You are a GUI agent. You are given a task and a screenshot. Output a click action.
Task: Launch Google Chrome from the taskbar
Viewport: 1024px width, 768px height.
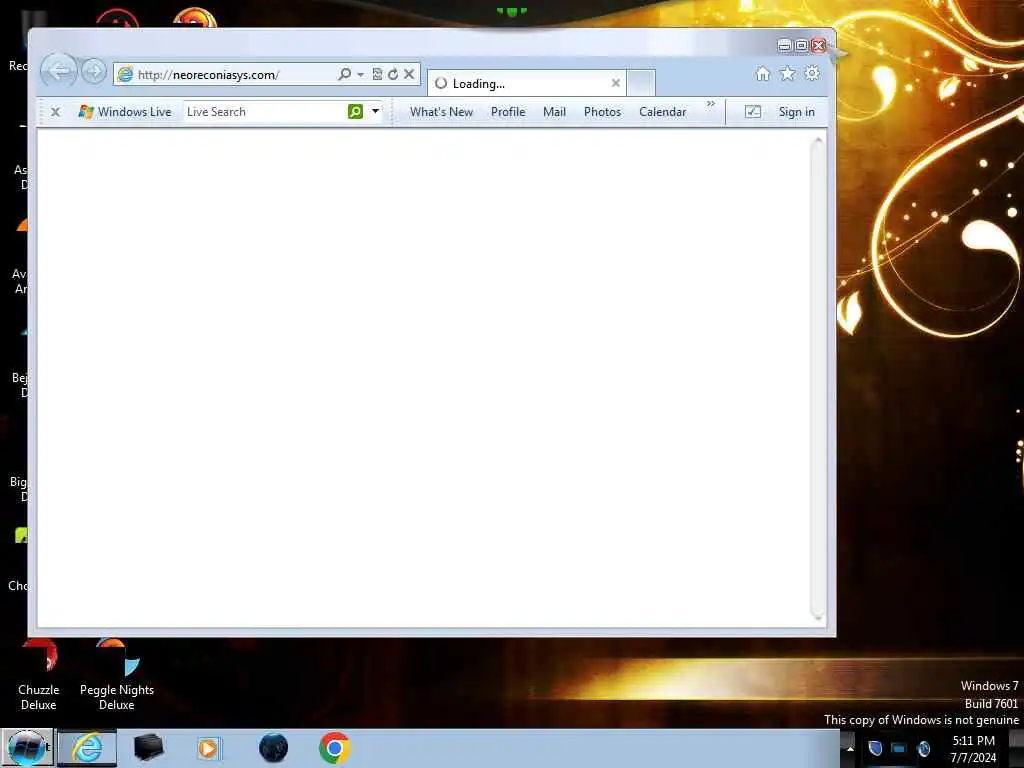point(334,748)
